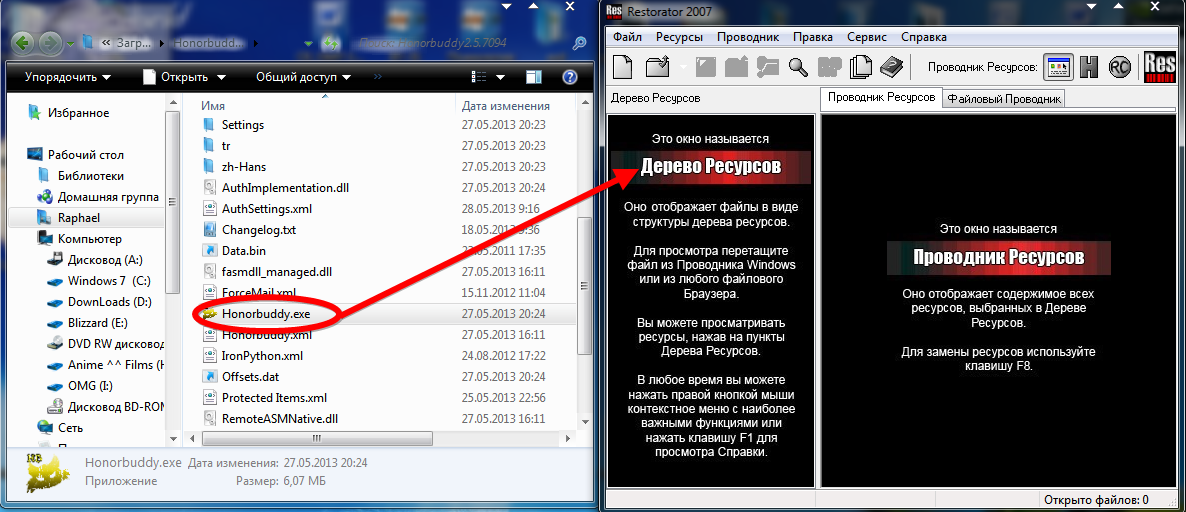Viewport: 1186px width, 512px height.
Task: Open the view options dropdown arrow
Action: point(500,77)
